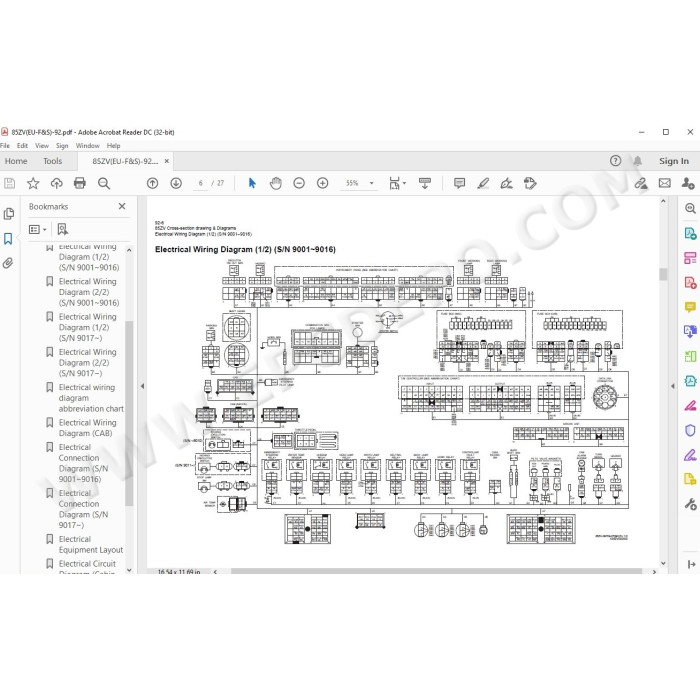This screenshot has width=700, height=700.
Task: Open bookmark Electrical Connection Diagram (S/N 9001~9016)
Action: click(x=83, y=463)
